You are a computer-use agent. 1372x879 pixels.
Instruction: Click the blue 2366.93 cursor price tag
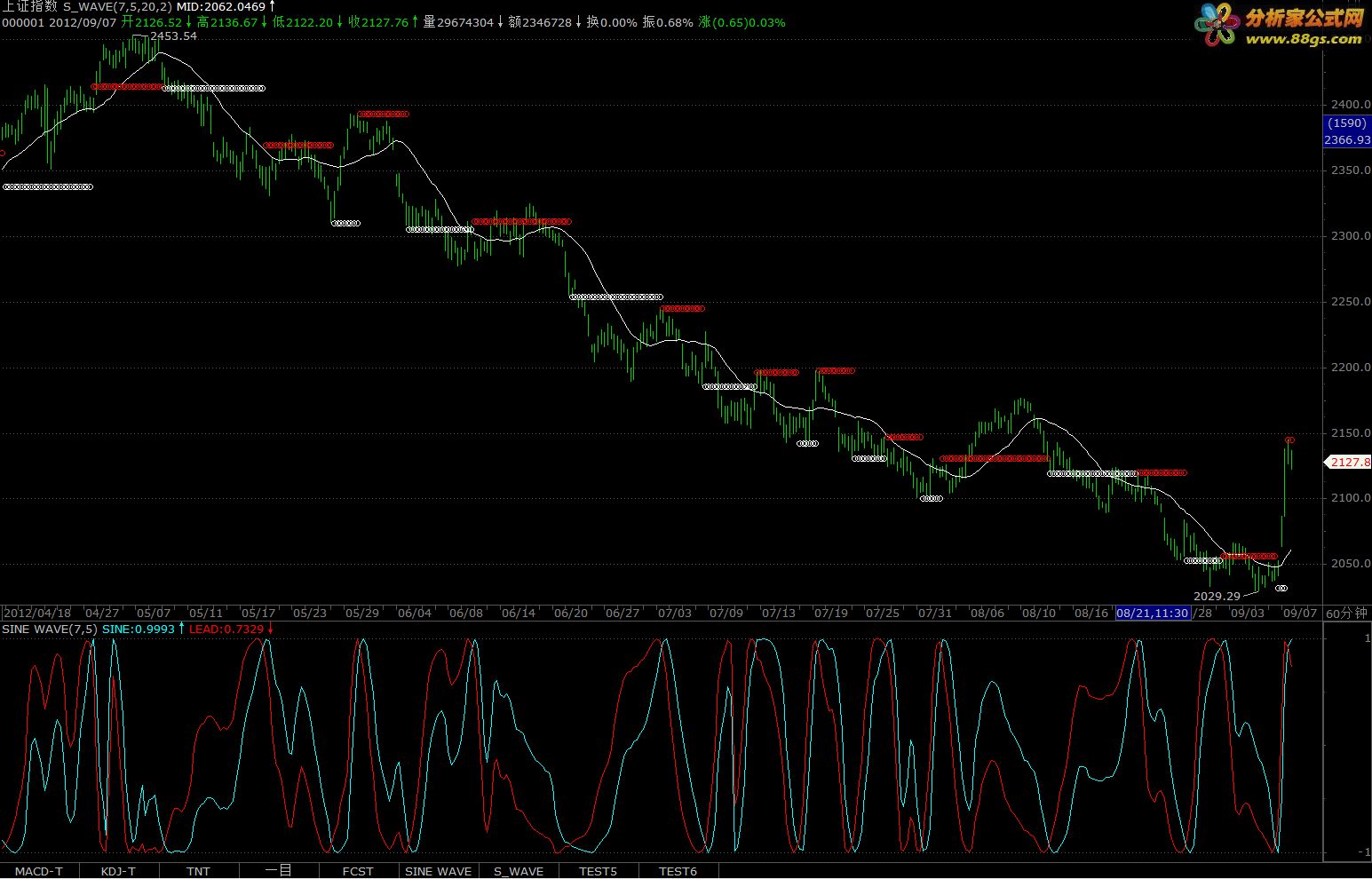1347,140
